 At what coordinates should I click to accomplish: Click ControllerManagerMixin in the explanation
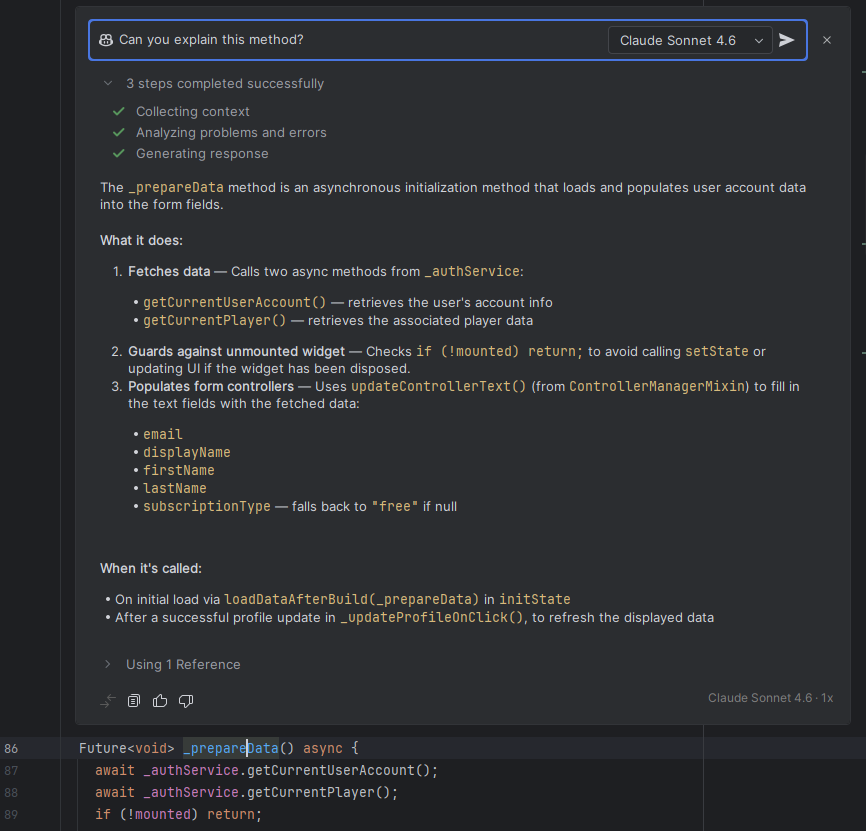coord(655,386)
